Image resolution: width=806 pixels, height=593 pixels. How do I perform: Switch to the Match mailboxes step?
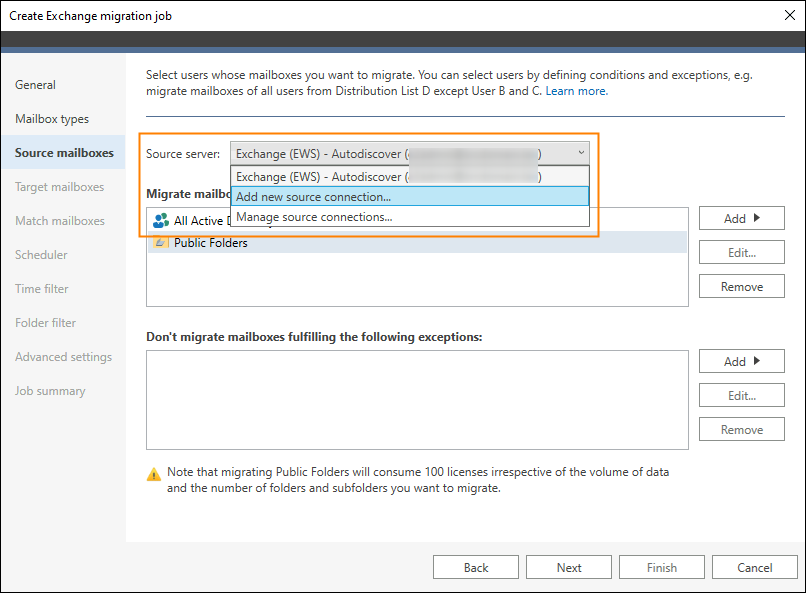coord(60,220)
